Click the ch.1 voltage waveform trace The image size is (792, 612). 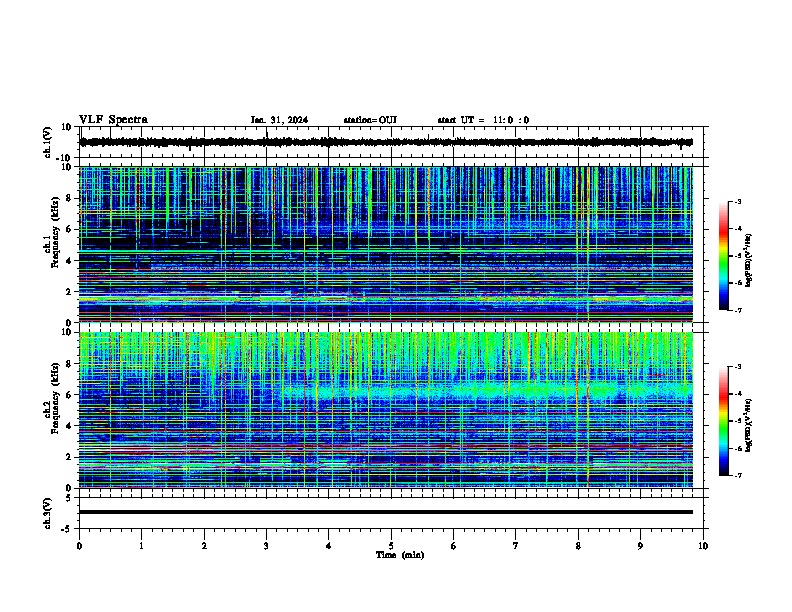(x=386, y=142)
